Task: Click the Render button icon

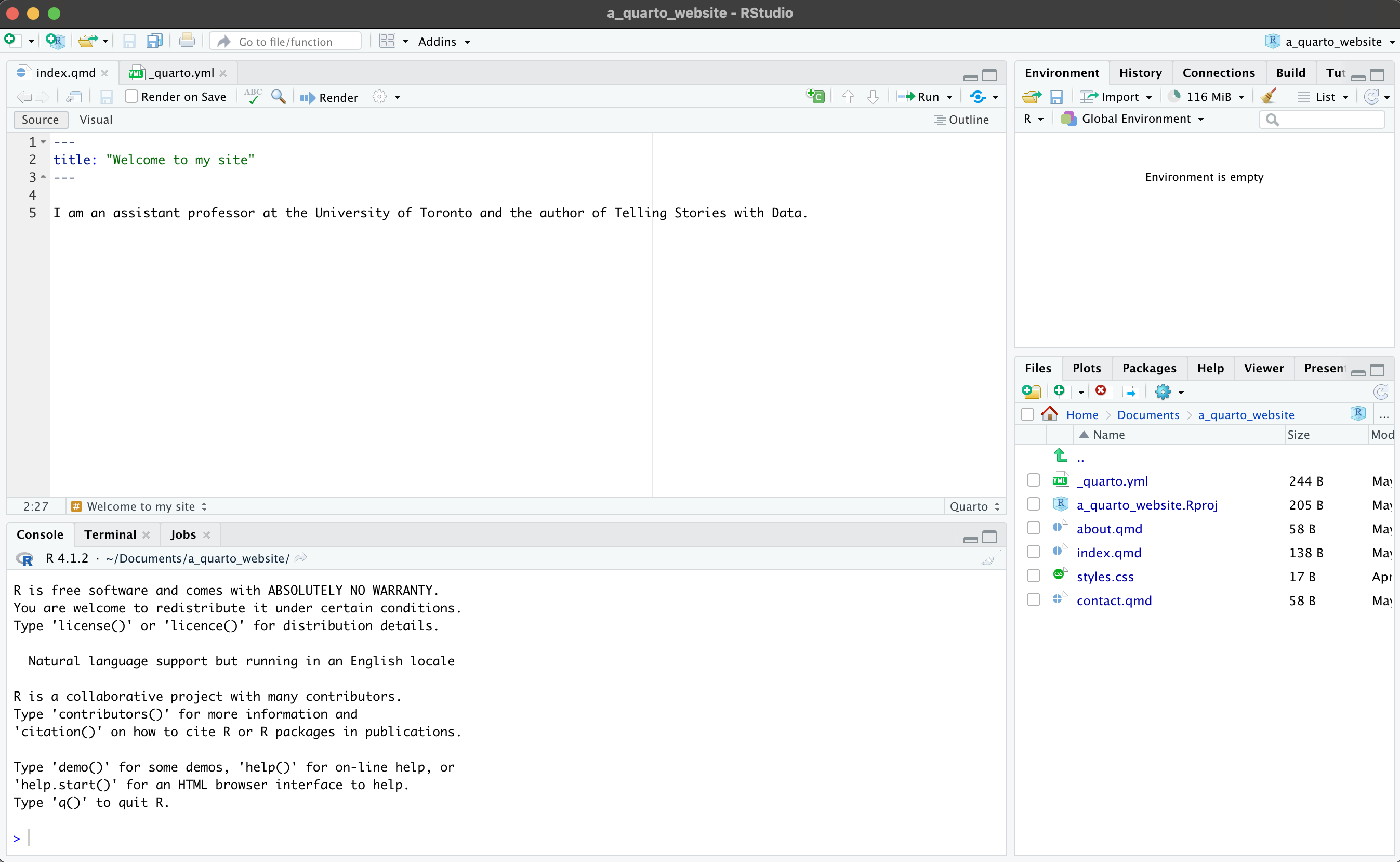Action: coord(308,98)
